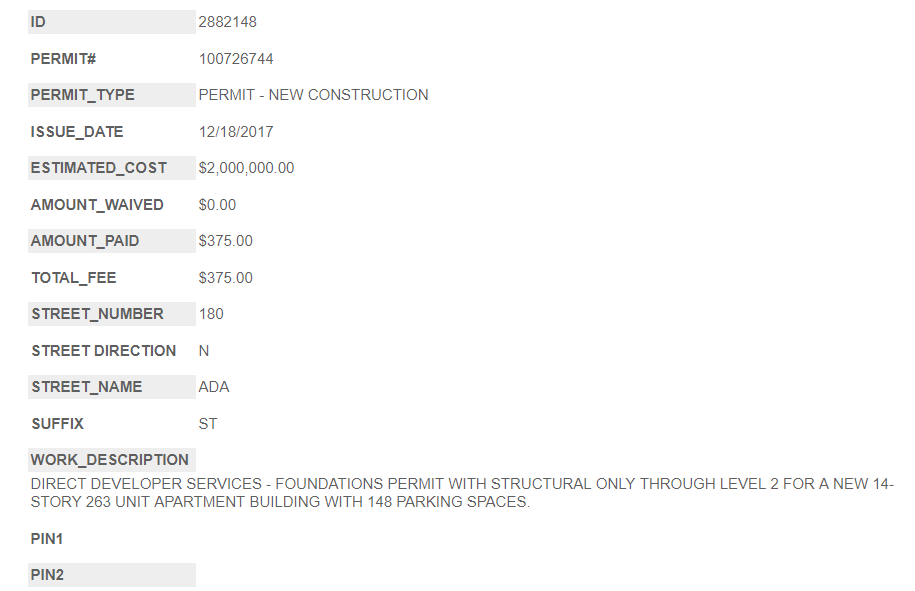Select the $0.00 amount waived value
Image resolution: width=915 pixels, height=591 pixels.
click(x=217, y=205)
